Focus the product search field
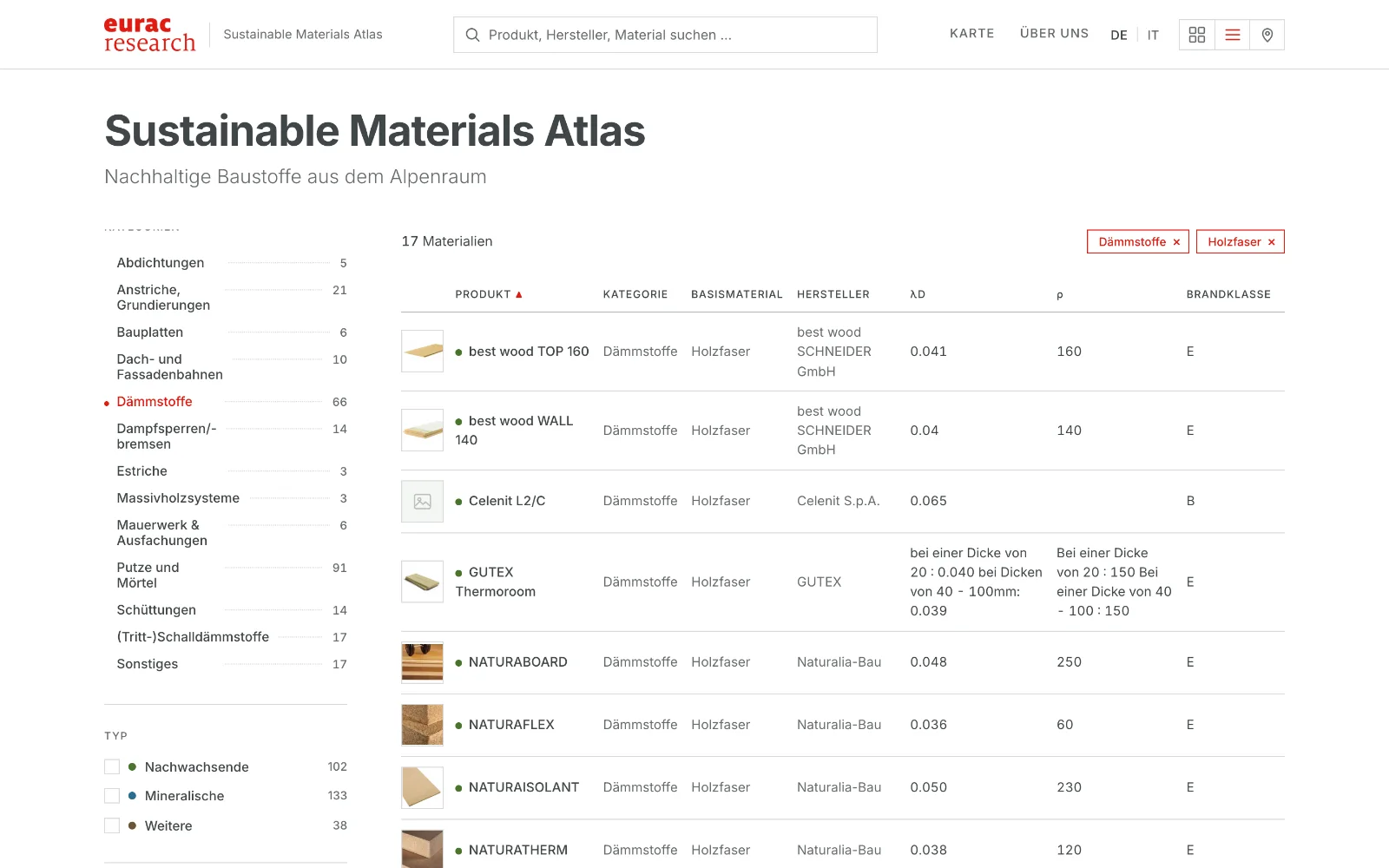Screen dimensions: 1389x868 [x=665, y=35]
